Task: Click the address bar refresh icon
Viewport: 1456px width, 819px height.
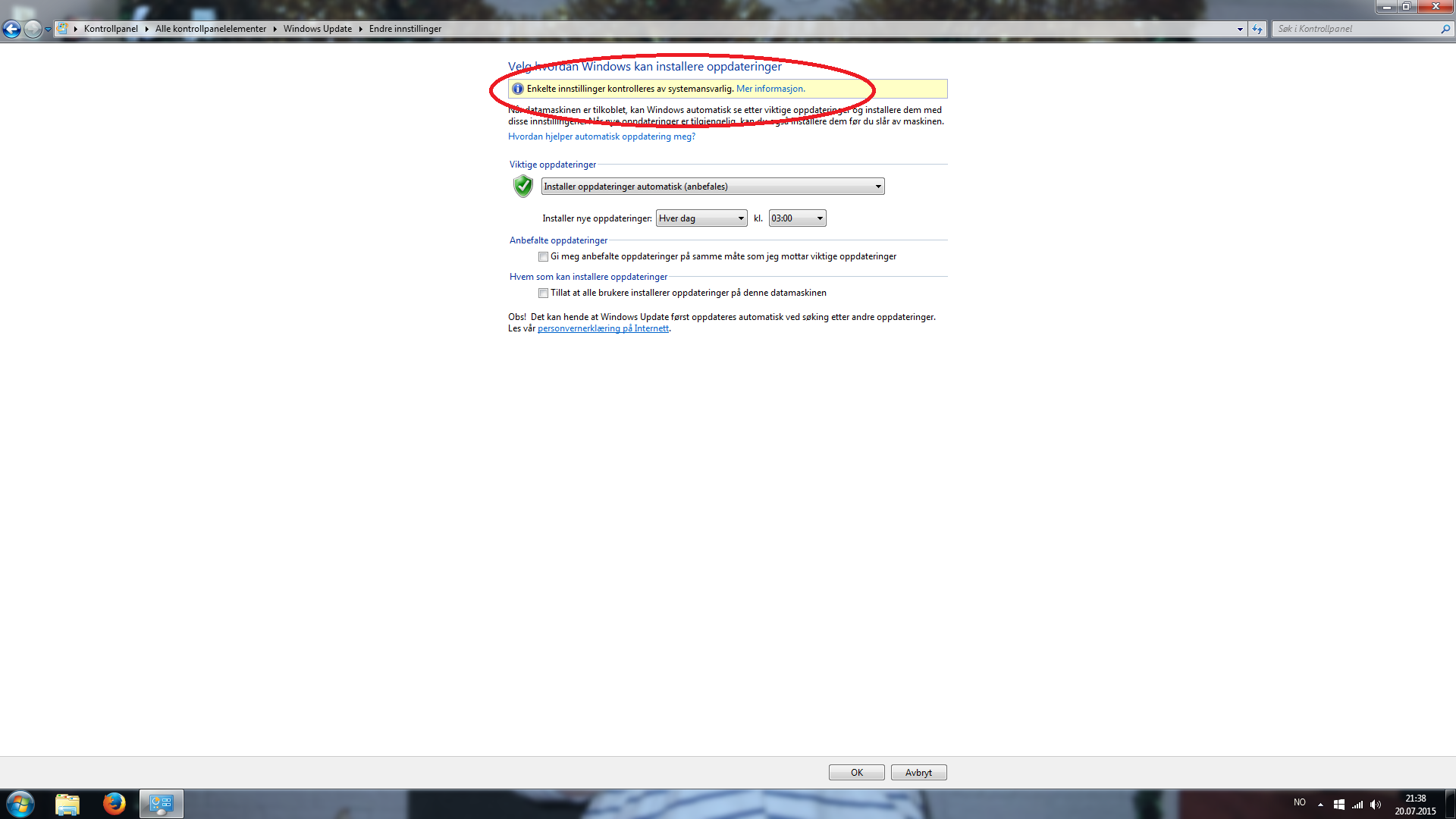Action: tap(1257, 29)
